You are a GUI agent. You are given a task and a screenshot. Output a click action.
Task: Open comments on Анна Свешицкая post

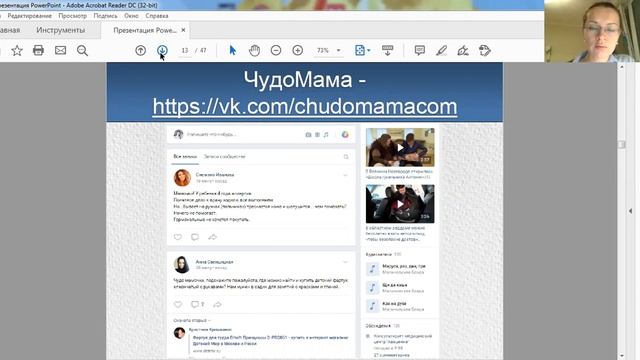click(197, 304)
